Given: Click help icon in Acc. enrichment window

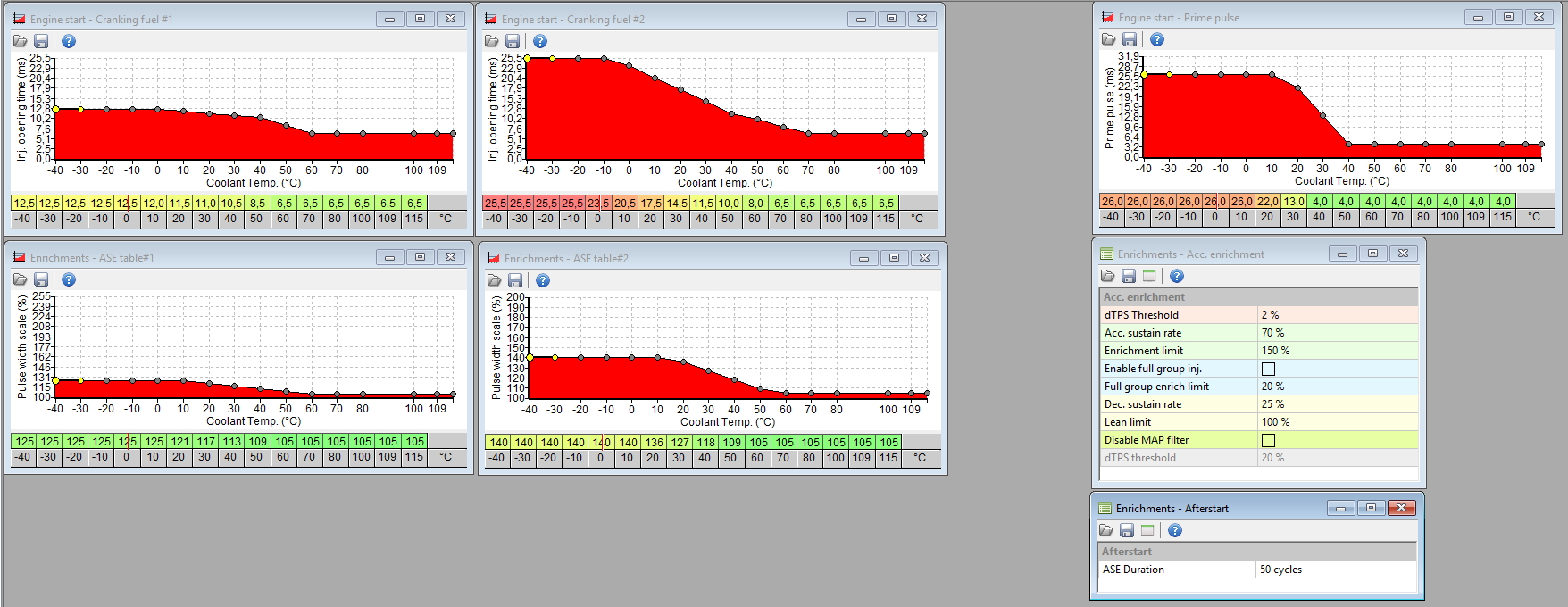Looking at the screenshot, I should (x=1177, y=277).
